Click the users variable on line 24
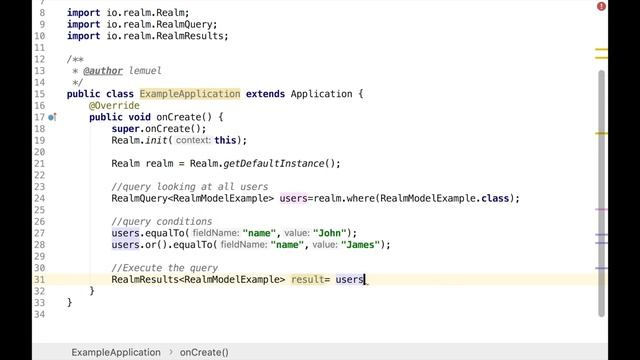 pyautogui.click(x=293, y=198)
